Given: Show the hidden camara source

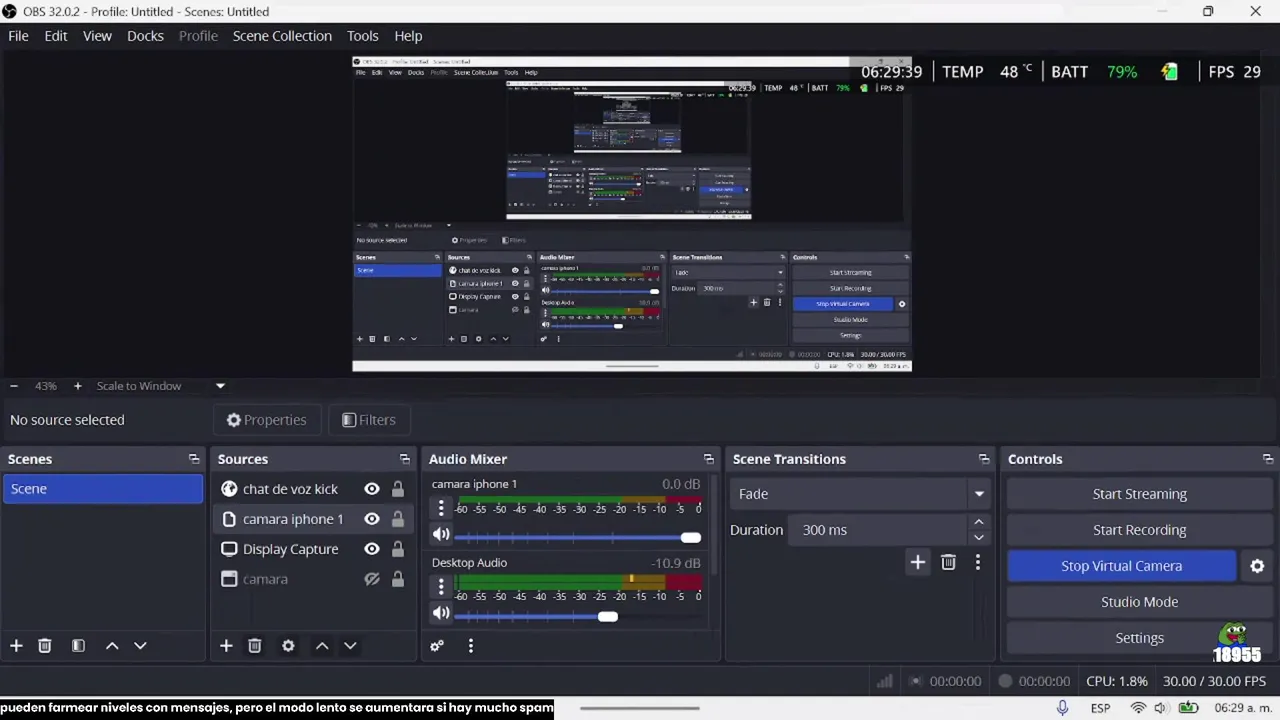Looking at the screenshot, I should click(372, 579).
